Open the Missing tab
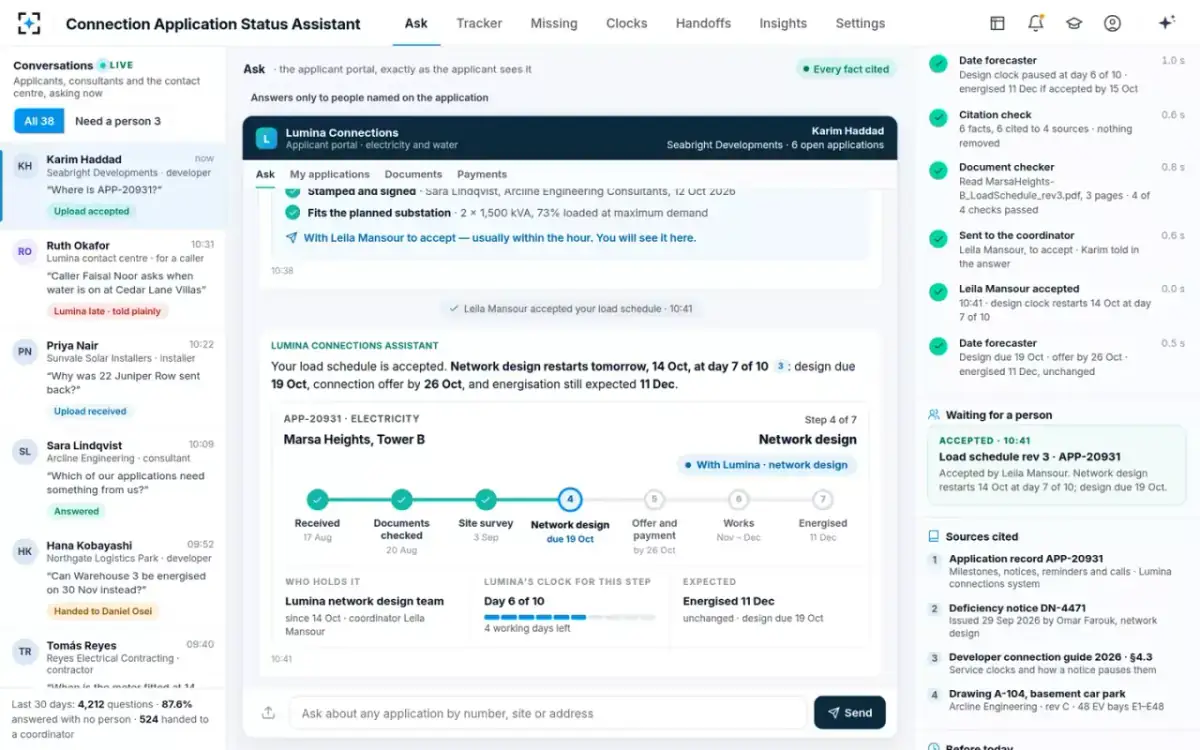Screen dimensions: 1200x750 554,23
